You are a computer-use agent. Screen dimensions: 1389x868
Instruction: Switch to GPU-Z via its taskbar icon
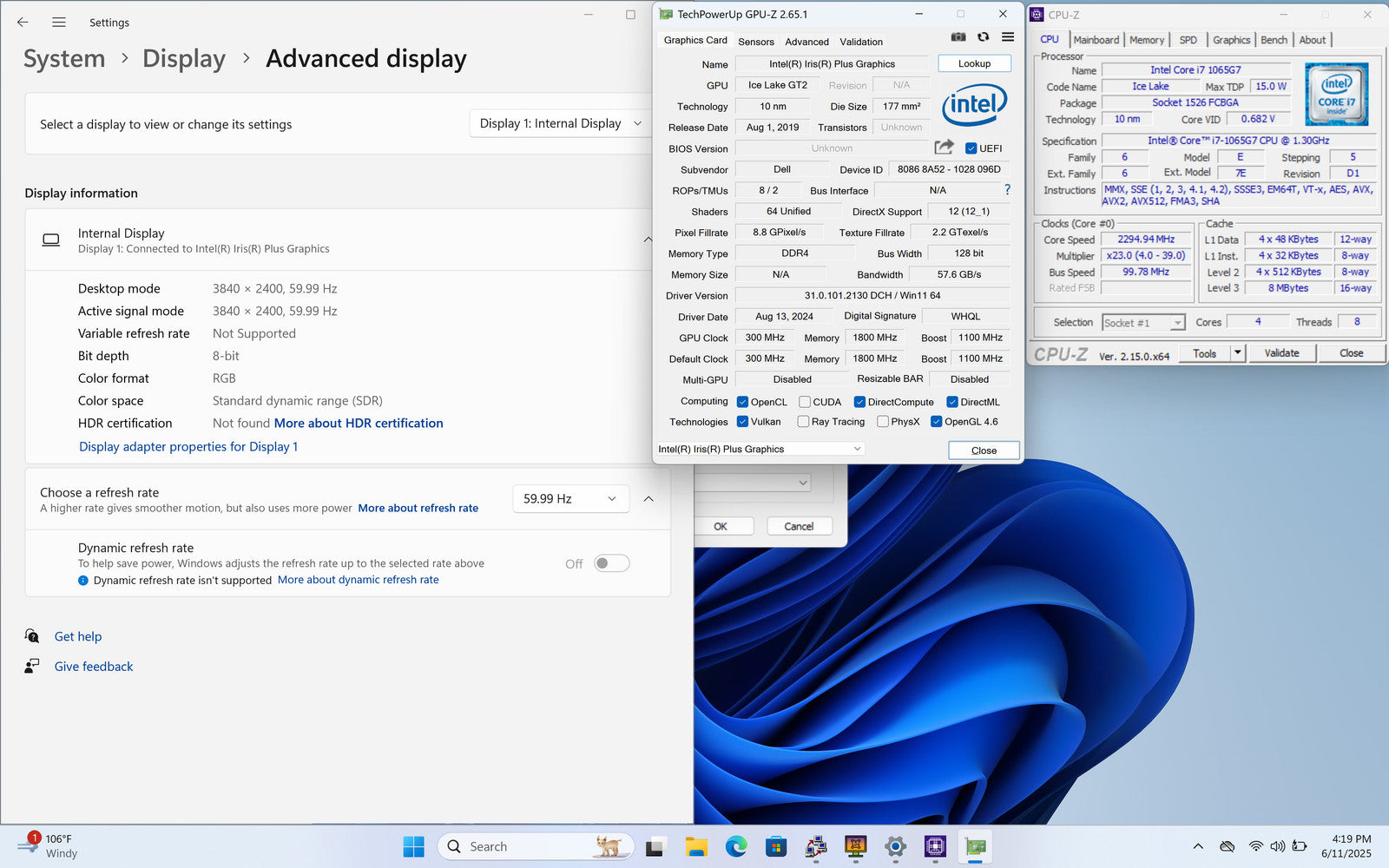(x=975, y=846)
